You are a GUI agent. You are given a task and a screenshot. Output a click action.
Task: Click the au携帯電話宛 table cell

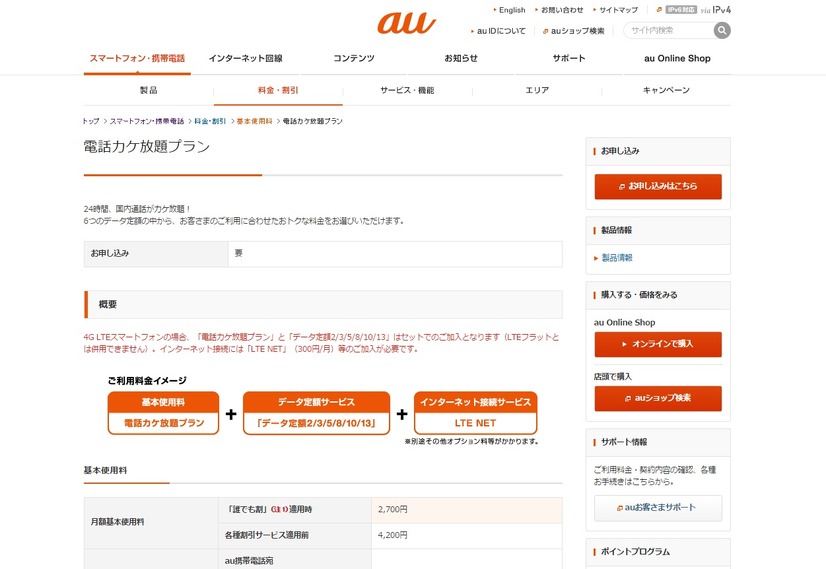(x=295, y=560)
